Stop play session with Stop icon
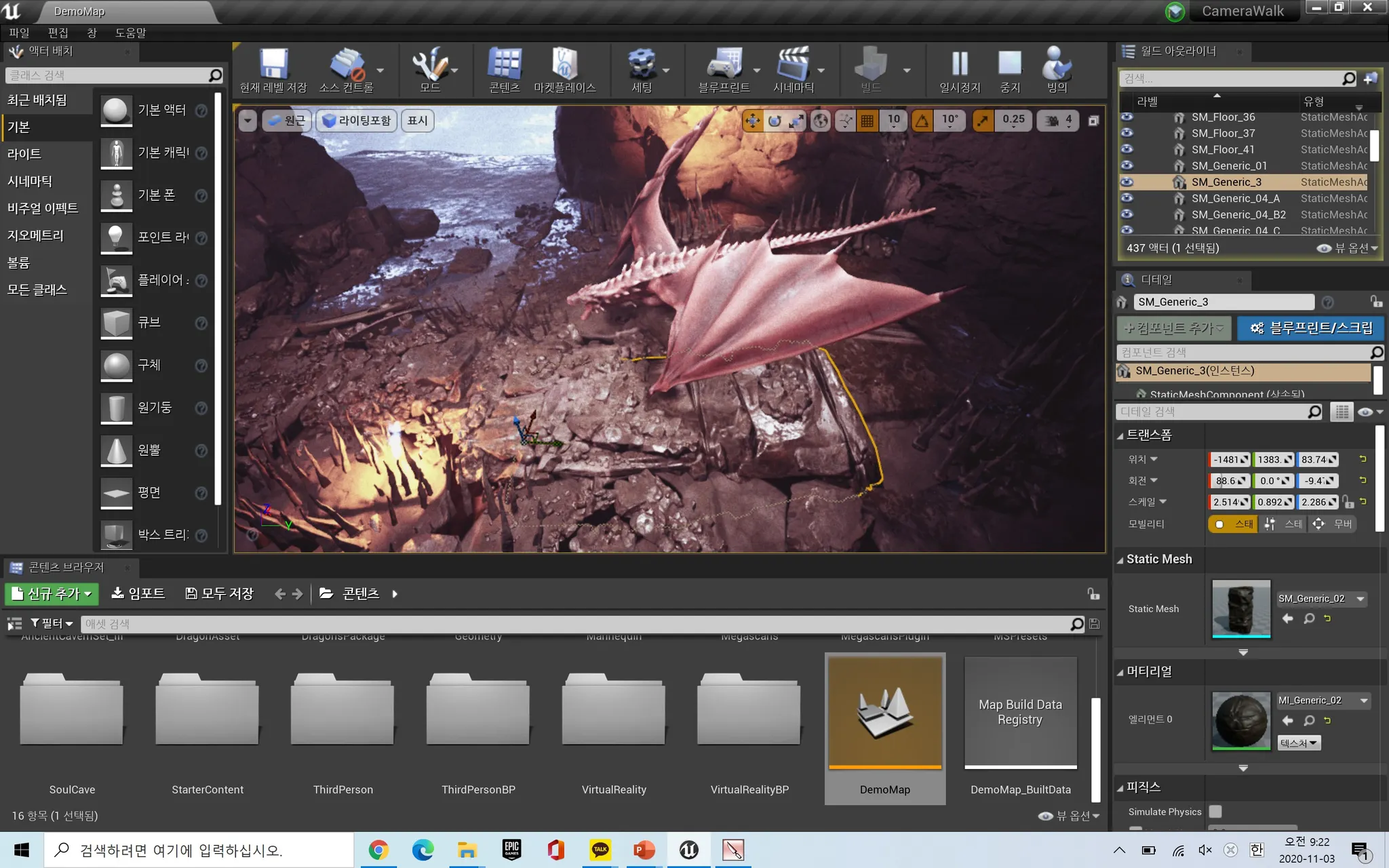The width and height of the screenshot is (1389, 868). click(x=1010, y=64)
